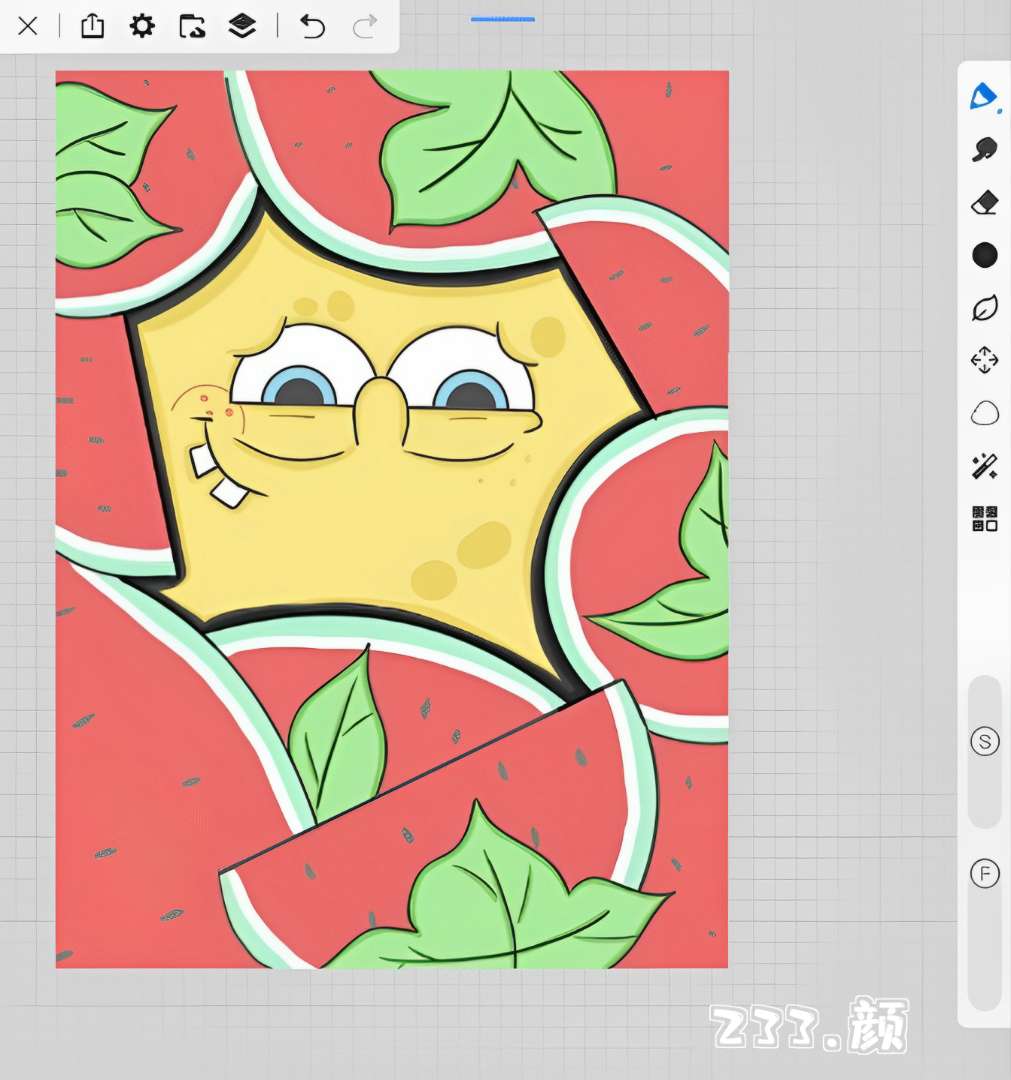Click the blue handle bar at top

click(x=503, y=19)
